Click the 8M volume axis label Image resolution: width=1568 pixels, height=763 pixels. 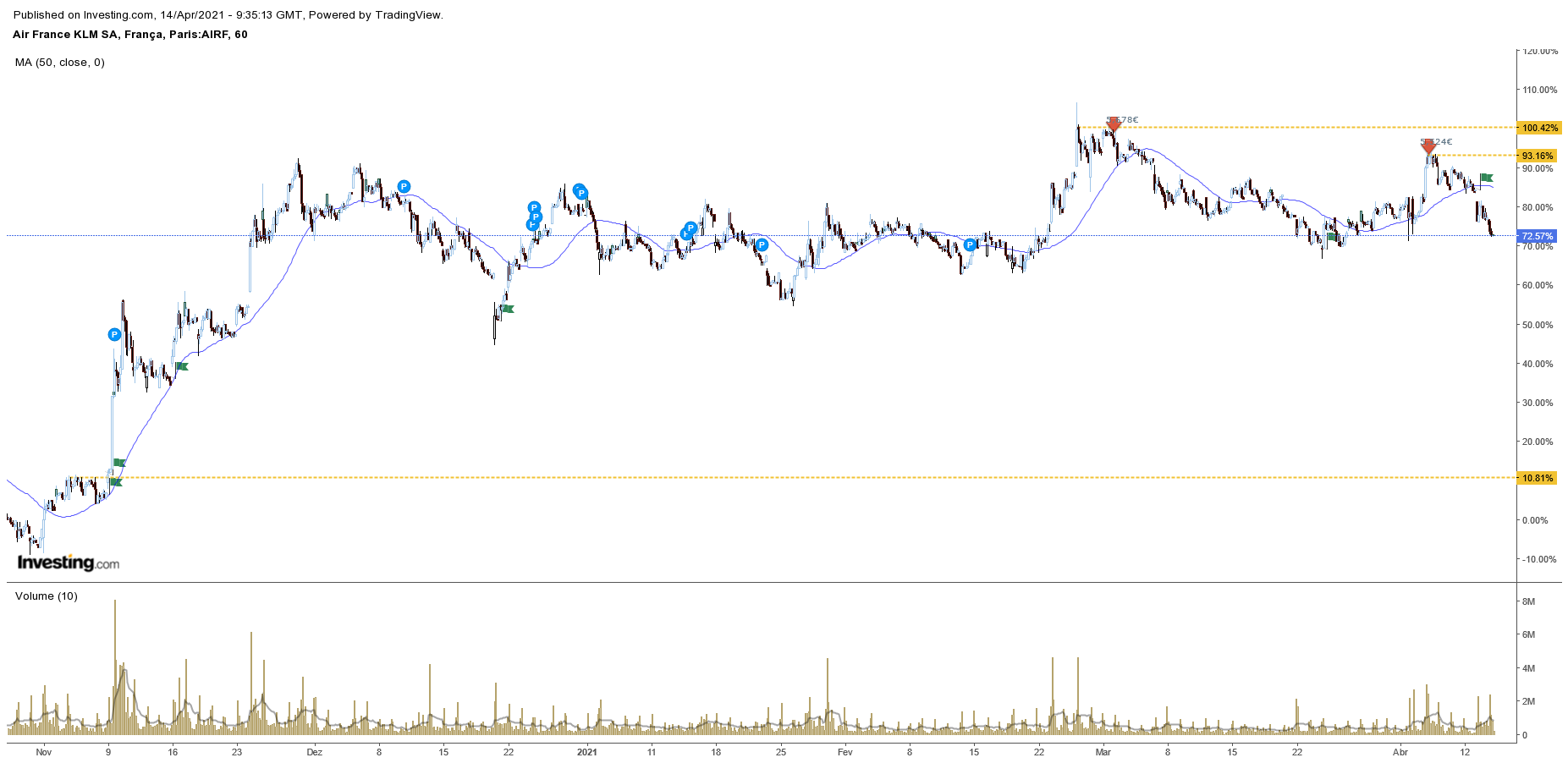(x=1529, y=601)
